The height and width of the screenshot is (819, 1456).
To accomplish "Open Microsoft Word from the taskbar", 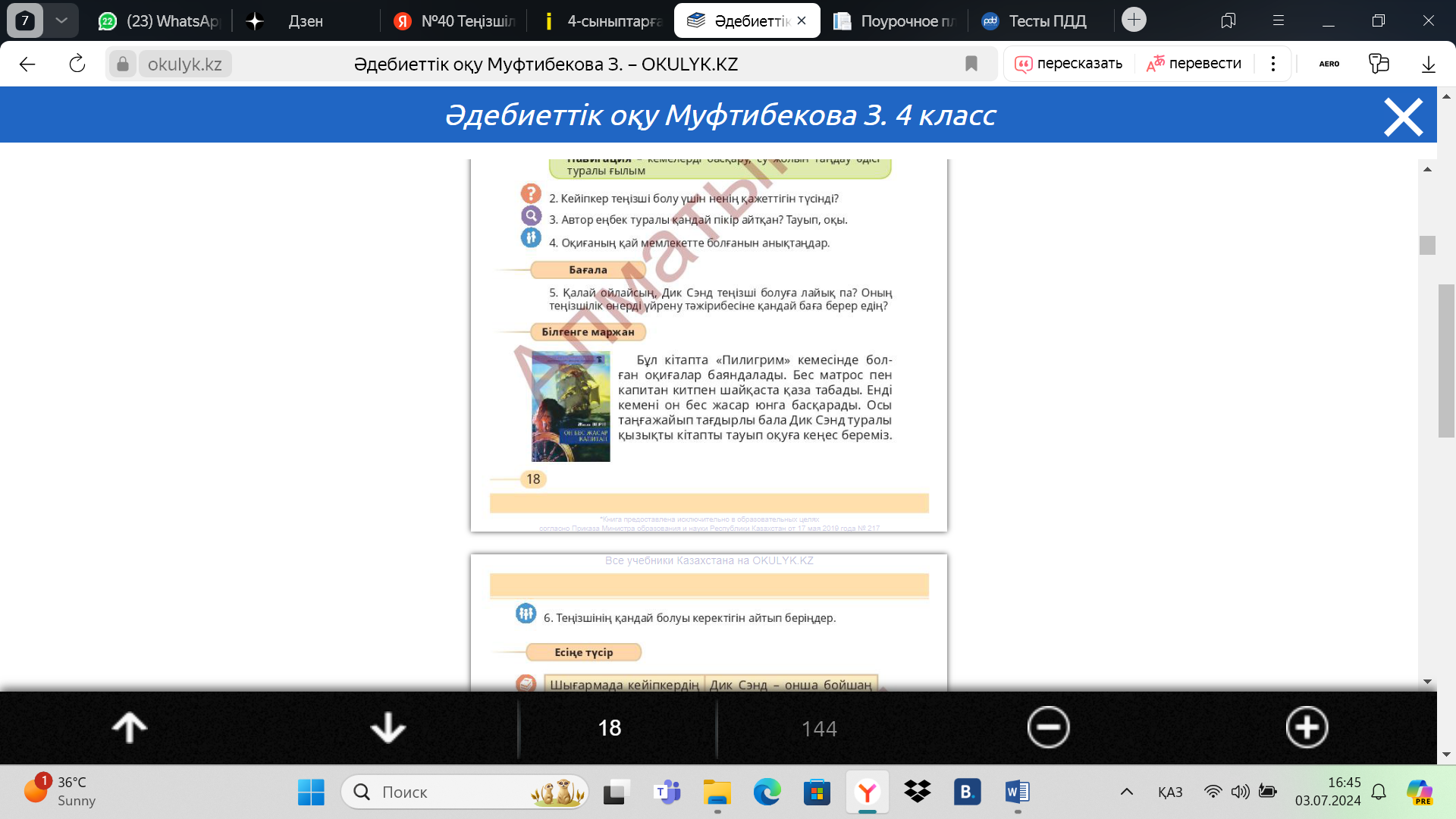I will [x=1017, y=792].
